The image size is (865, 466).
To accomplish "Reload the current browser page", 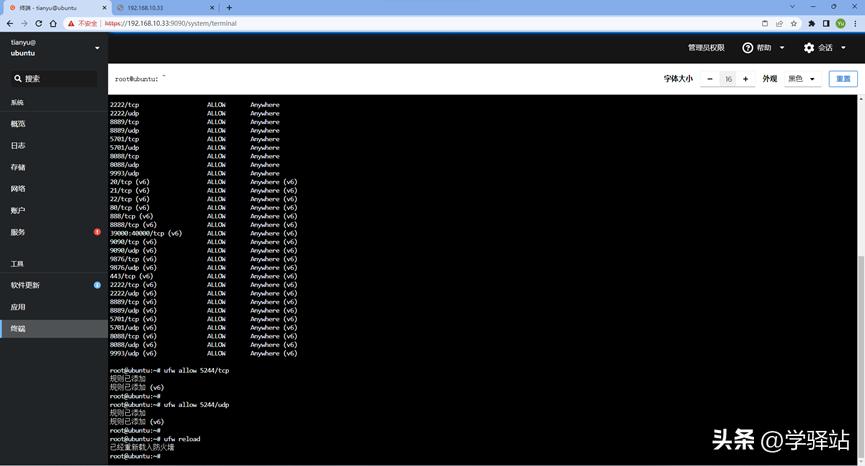I will pos(39,23).
